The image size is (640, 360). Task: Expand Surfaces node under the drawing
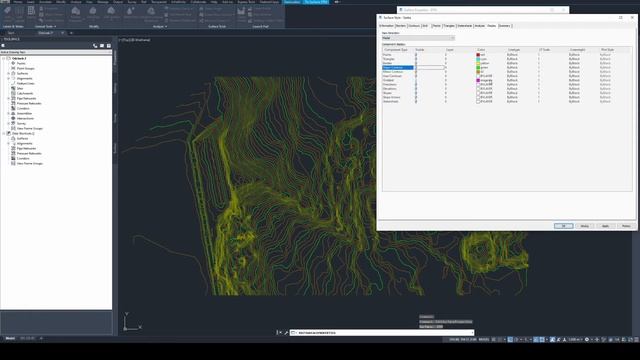pos(9,73)
